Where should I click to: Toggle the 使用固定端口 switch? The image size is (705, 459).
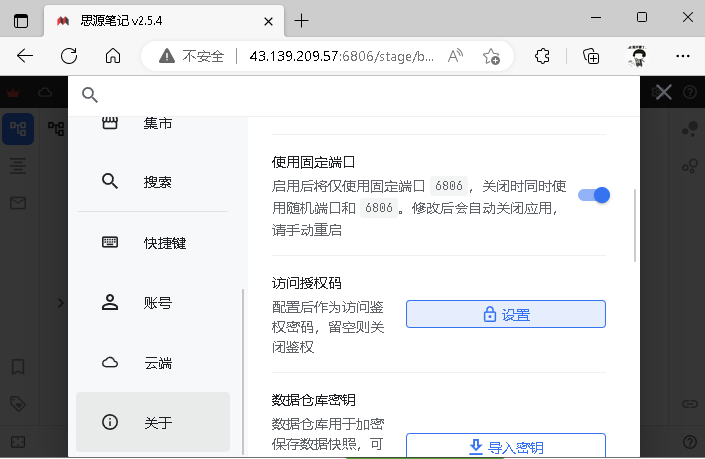(x=594, y=195)
